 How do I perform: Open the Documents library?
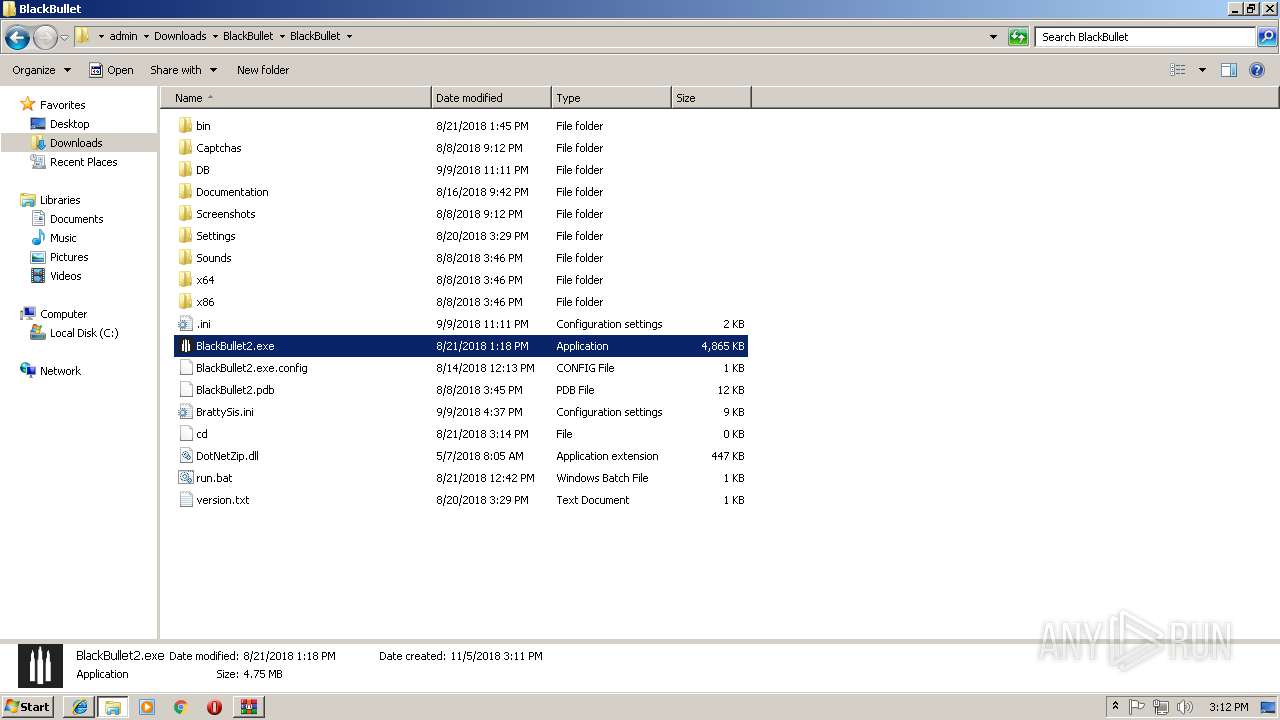[x=76, y=219]
